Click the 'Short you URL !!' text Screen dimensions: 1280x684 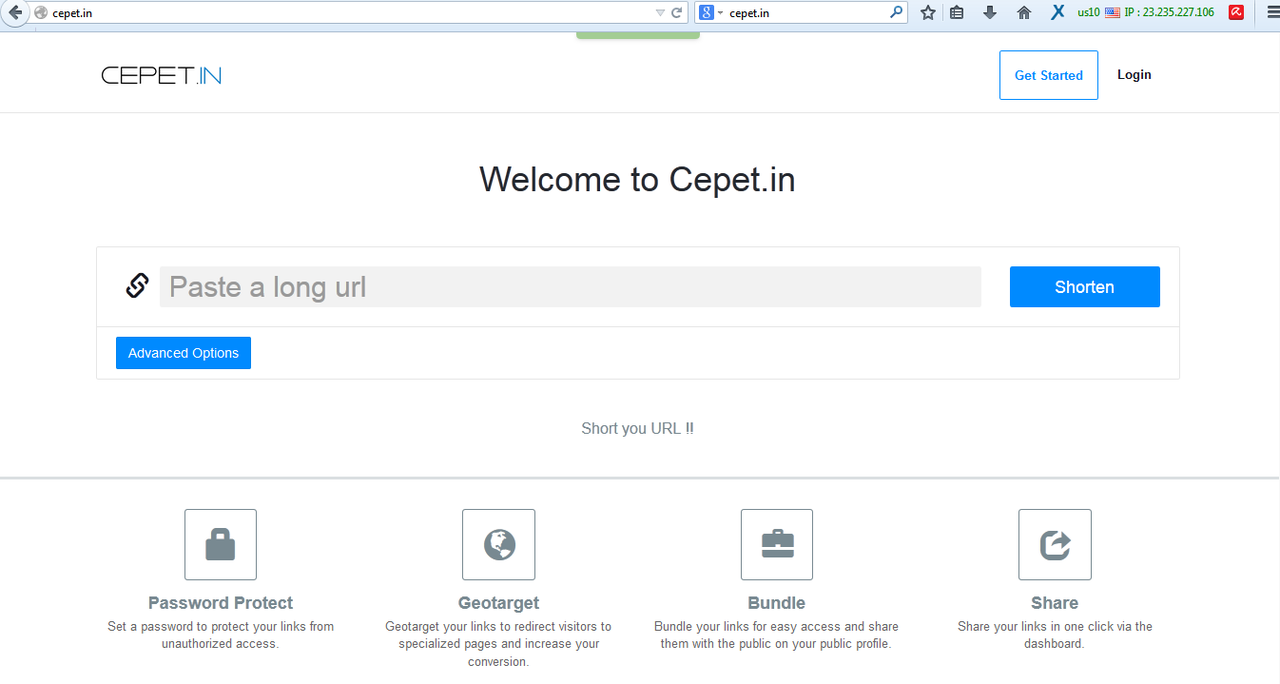pyautogui.click(x=638, y=428)
